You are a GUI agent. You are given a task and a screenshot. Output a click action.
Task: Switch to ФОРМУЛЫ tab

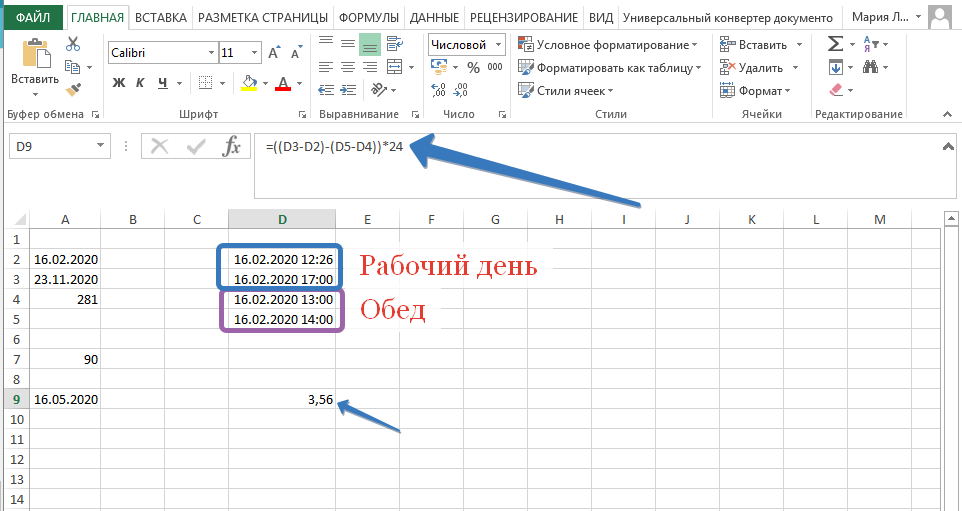pos(369,18)
